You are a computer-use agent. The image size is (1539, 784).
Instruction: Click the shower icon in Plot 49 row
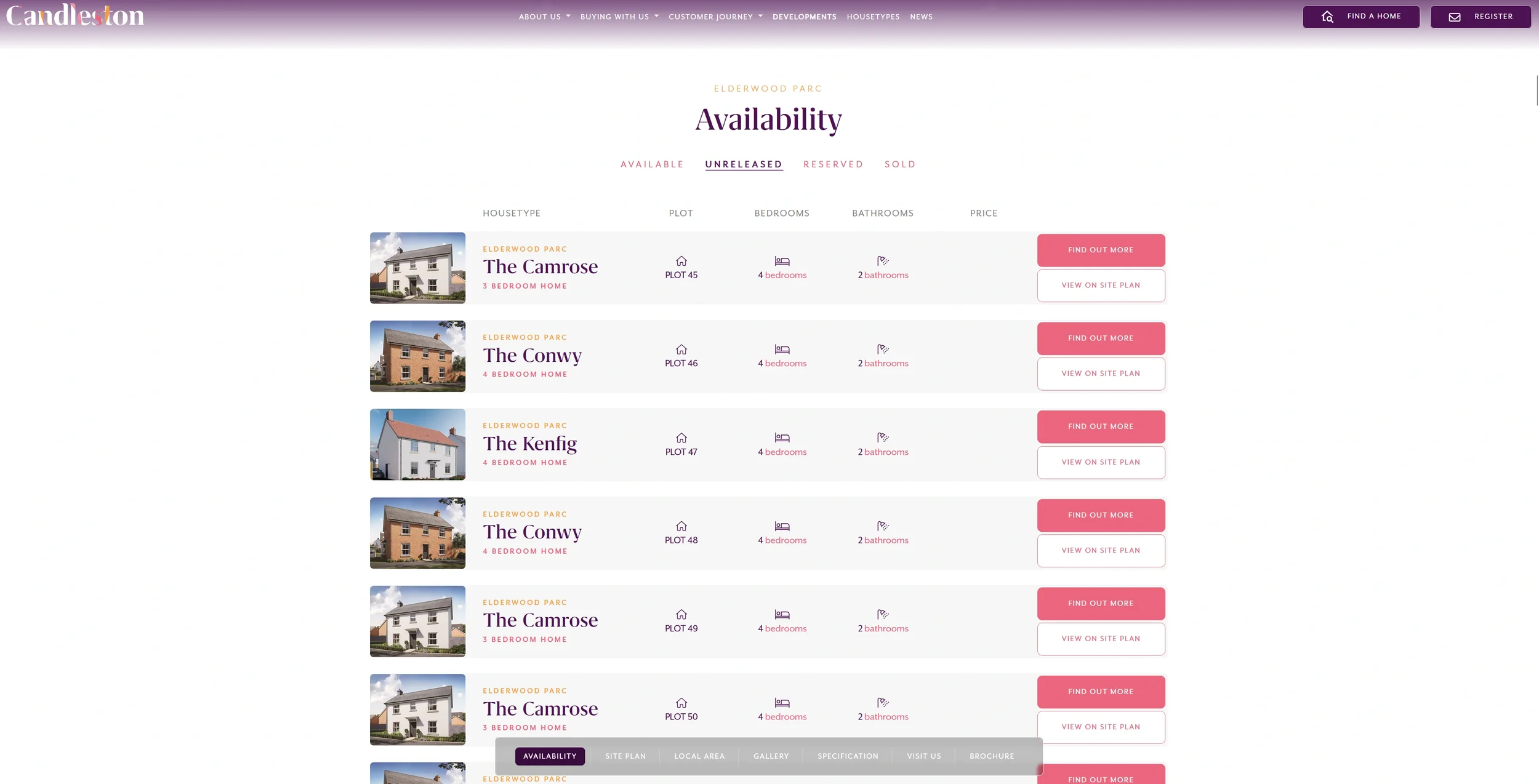tap(883, 614)
